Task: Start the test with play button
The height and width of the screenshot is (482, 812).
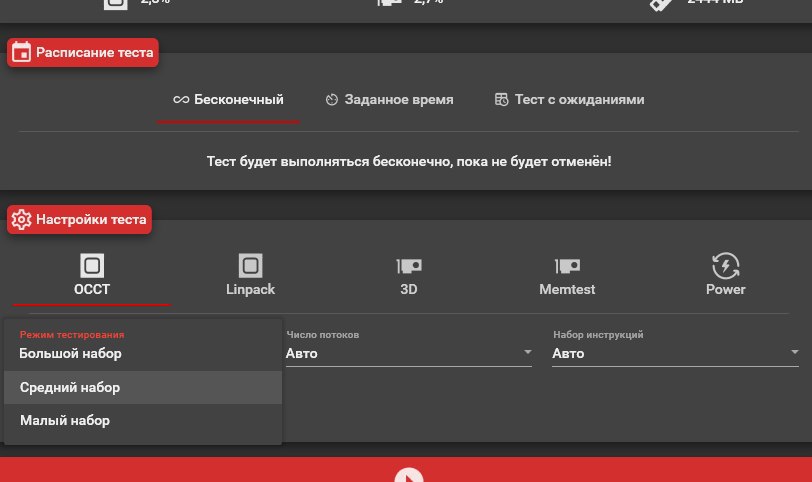Action: tap(409, 475)
